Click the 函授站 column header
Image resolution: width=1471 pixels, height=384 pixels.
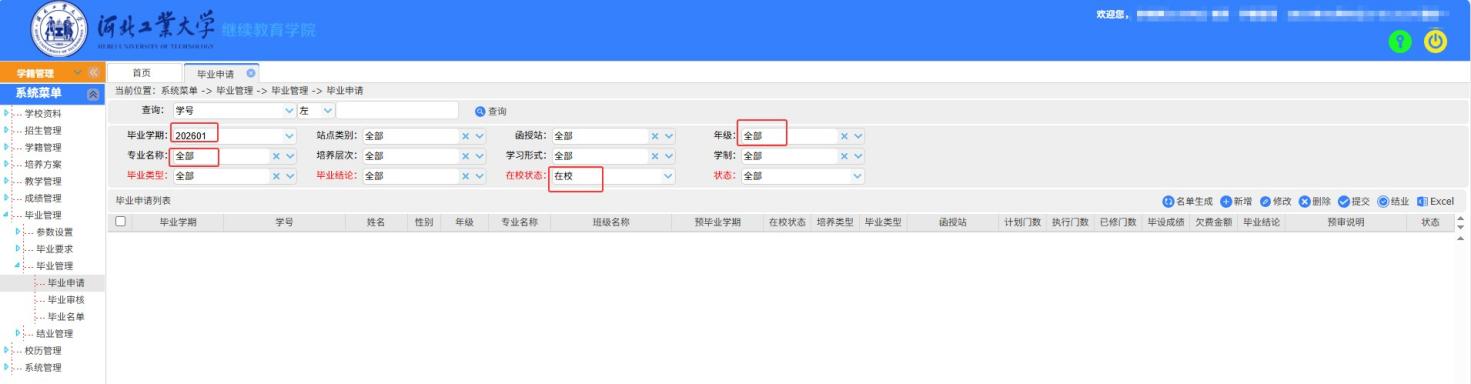coord(952,222)
